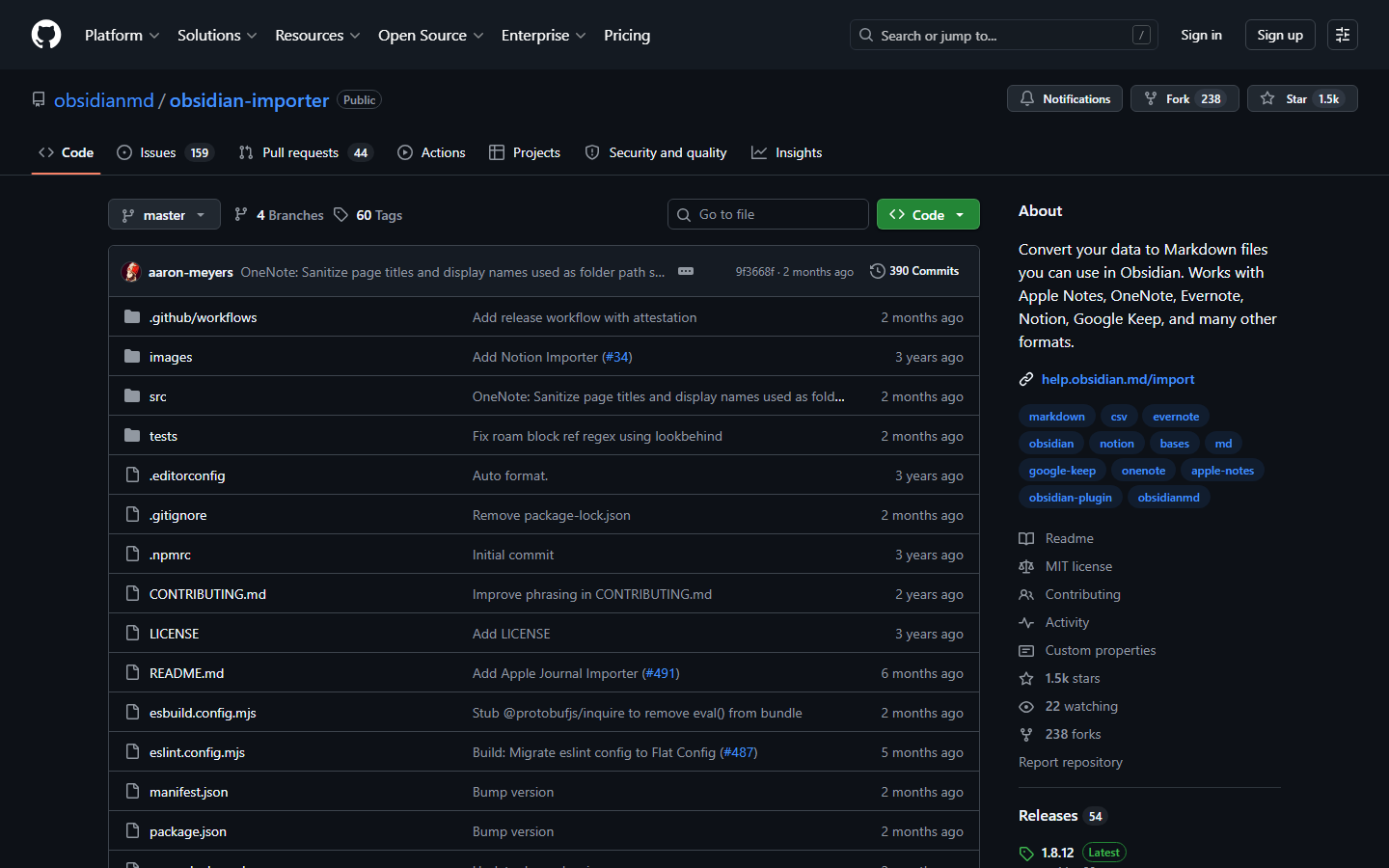Open Pricing in top navigation
The image size is (1389, 868).
click(x=627, y=35)
